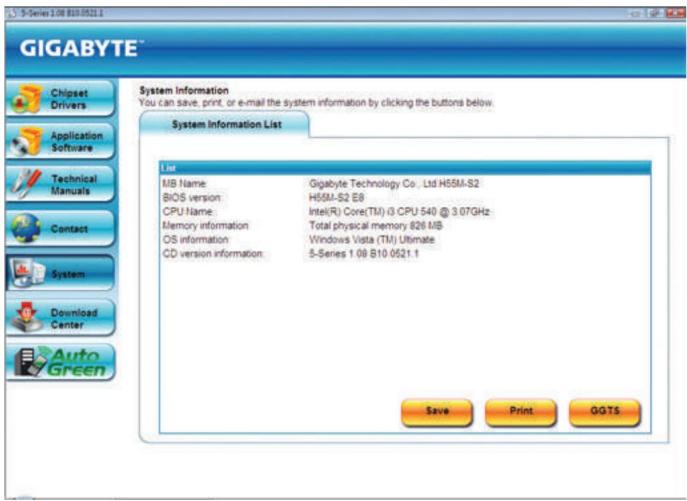Select the OS information row label
Screen dimensions: 687x501
(195, 240)
